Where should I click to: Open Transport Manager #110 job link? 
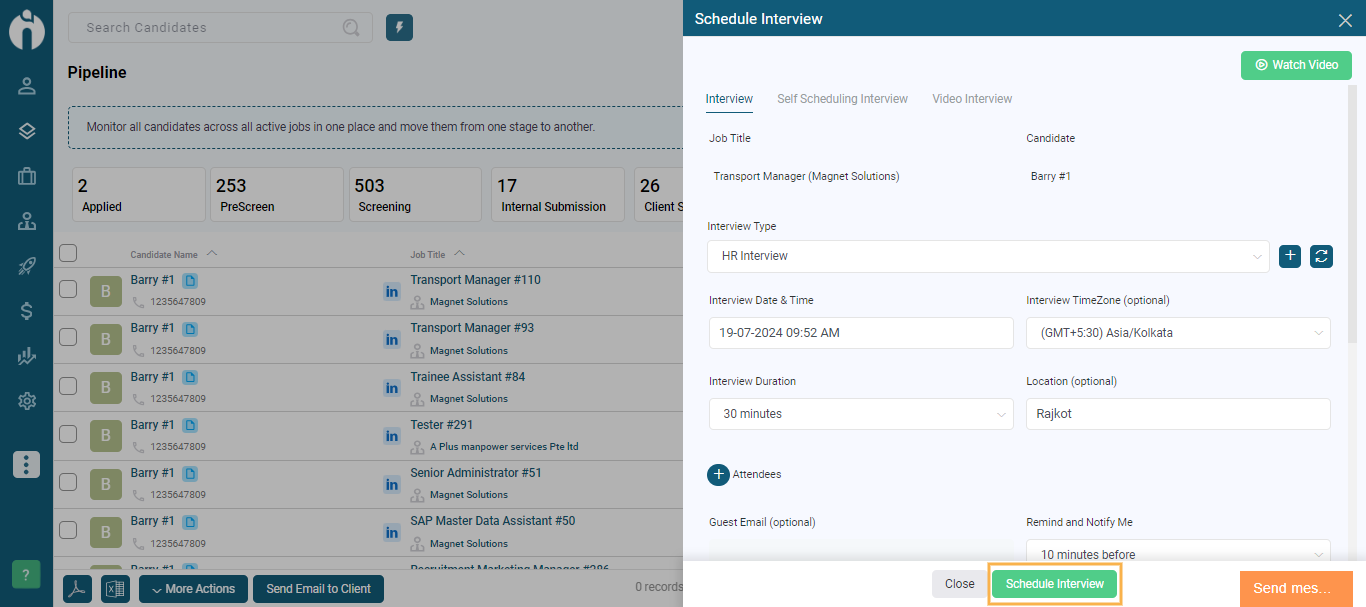pos(475,280)
